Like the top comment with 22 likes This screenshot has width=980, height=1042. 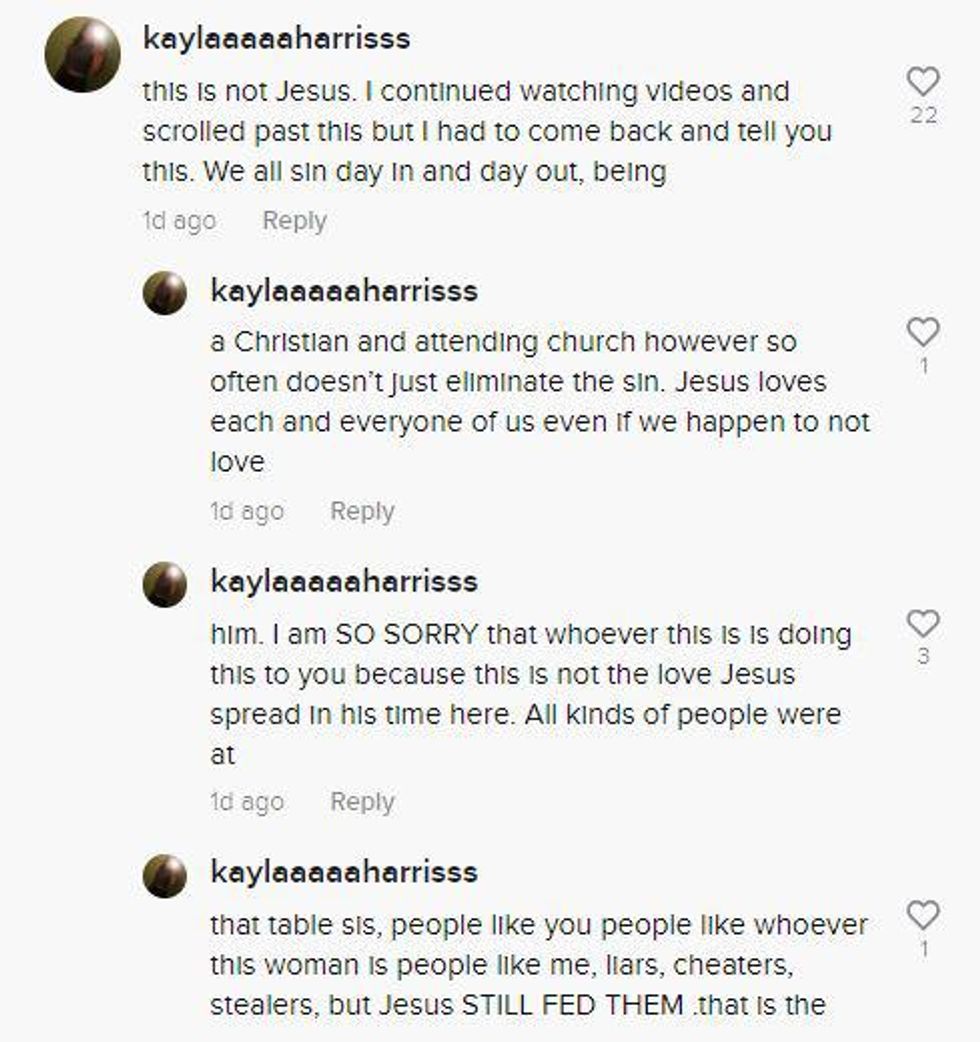pos(922,82)
